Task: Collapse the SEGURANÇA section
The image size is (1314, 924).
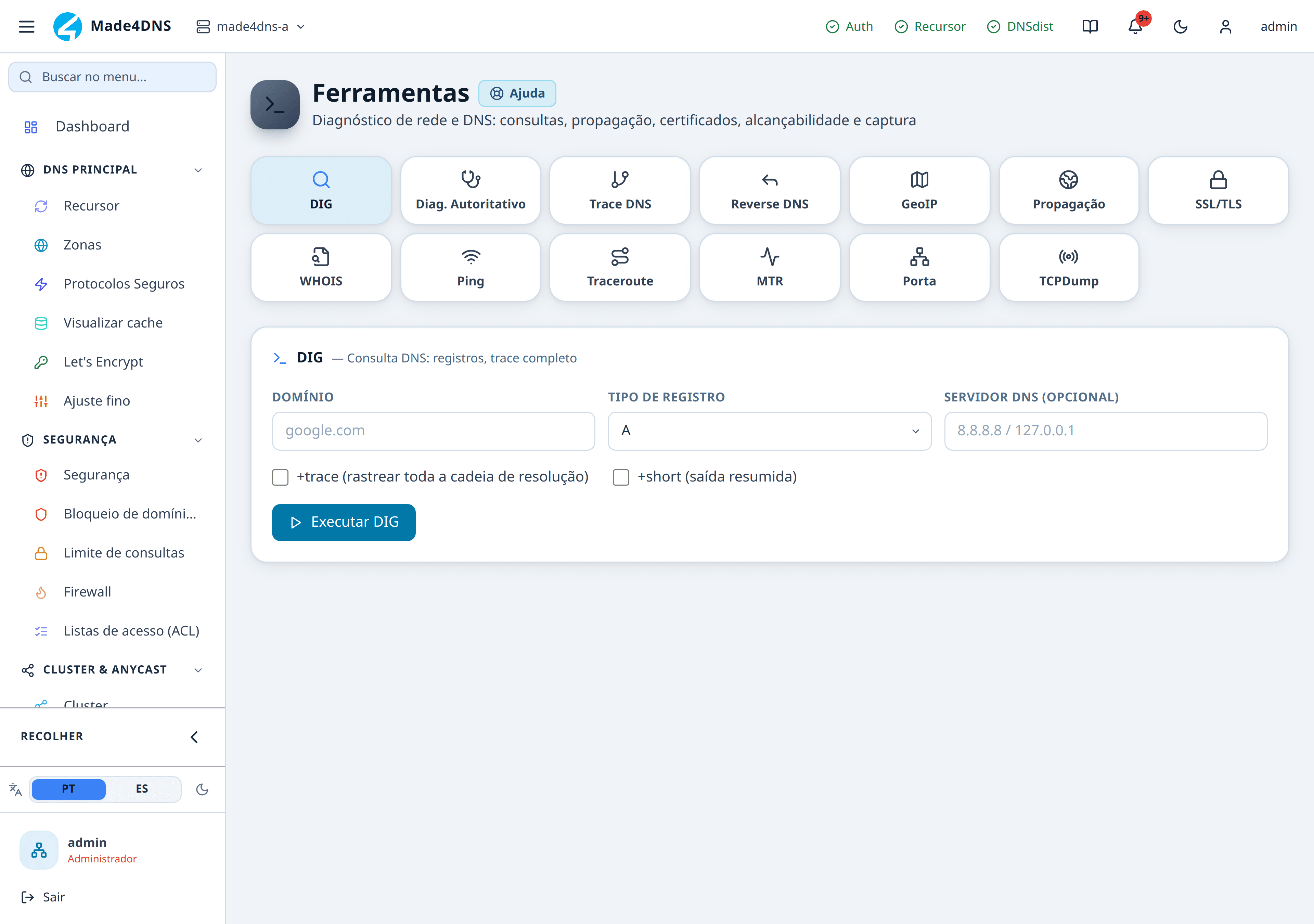Action: click(x=112, y=440)
